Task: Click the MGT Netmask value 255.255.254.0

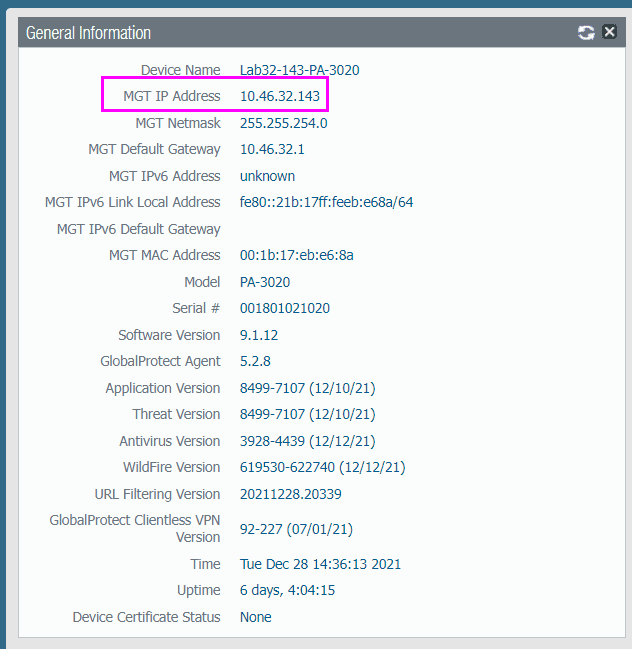Action: (283, 123)
